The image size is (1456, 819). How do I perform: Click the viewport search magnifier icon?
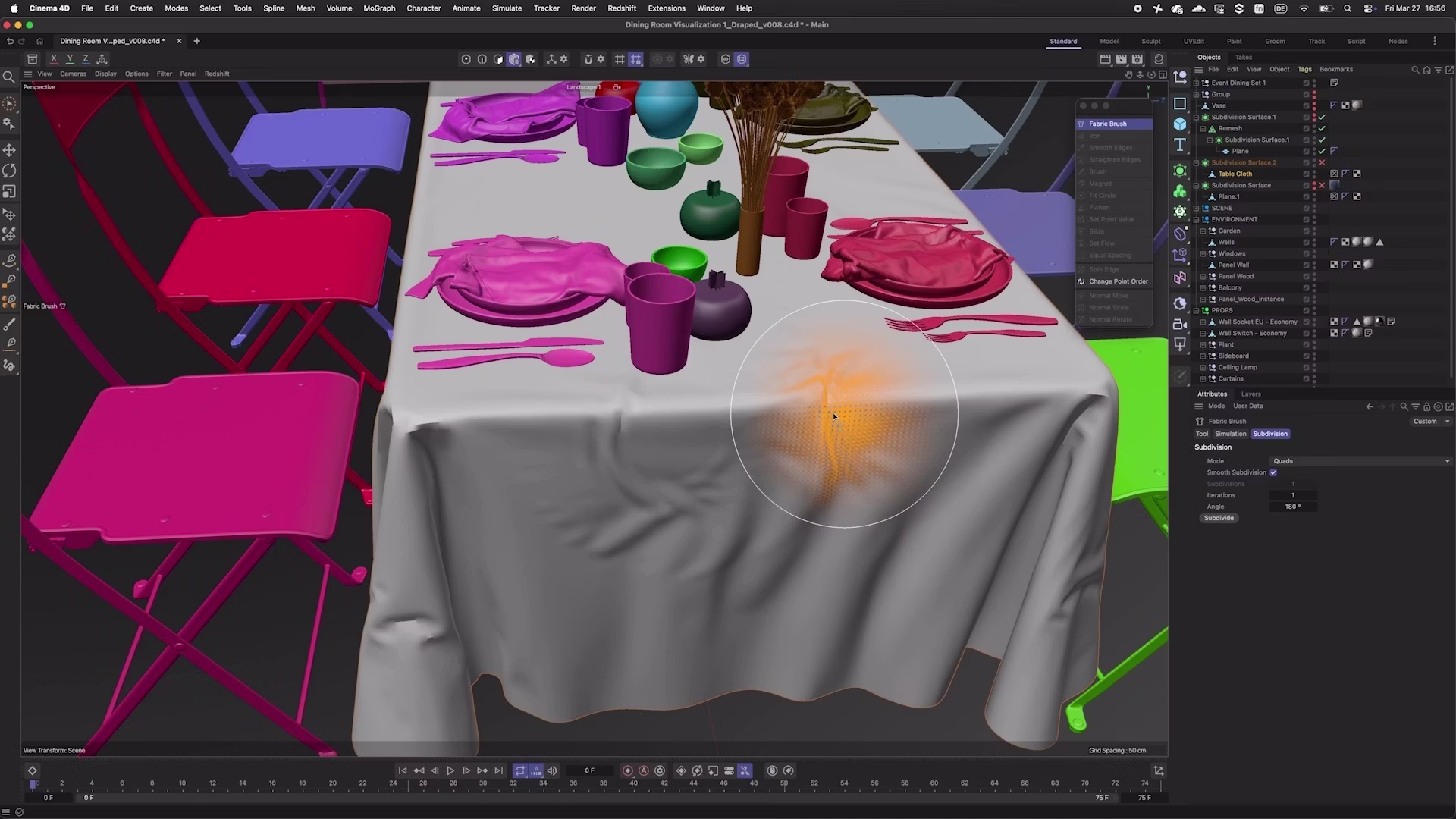coord(9,77)
